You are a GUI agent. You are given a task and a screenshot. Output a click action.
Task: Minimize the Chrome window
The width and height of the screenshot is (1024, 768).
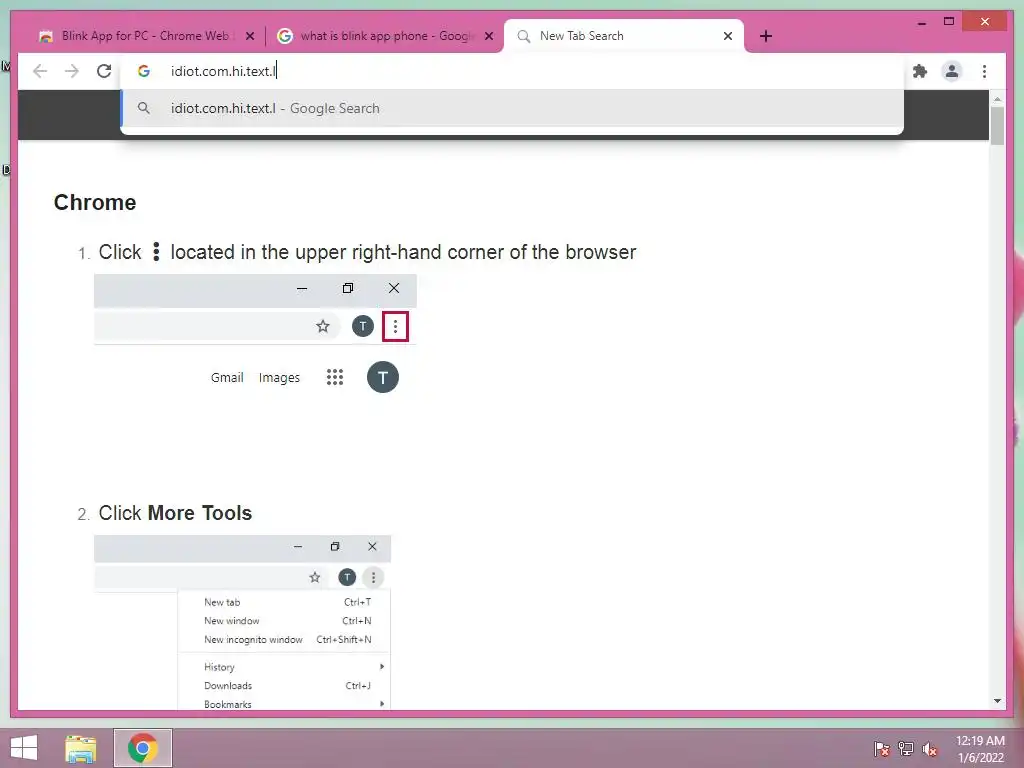(x=921, y=23)
